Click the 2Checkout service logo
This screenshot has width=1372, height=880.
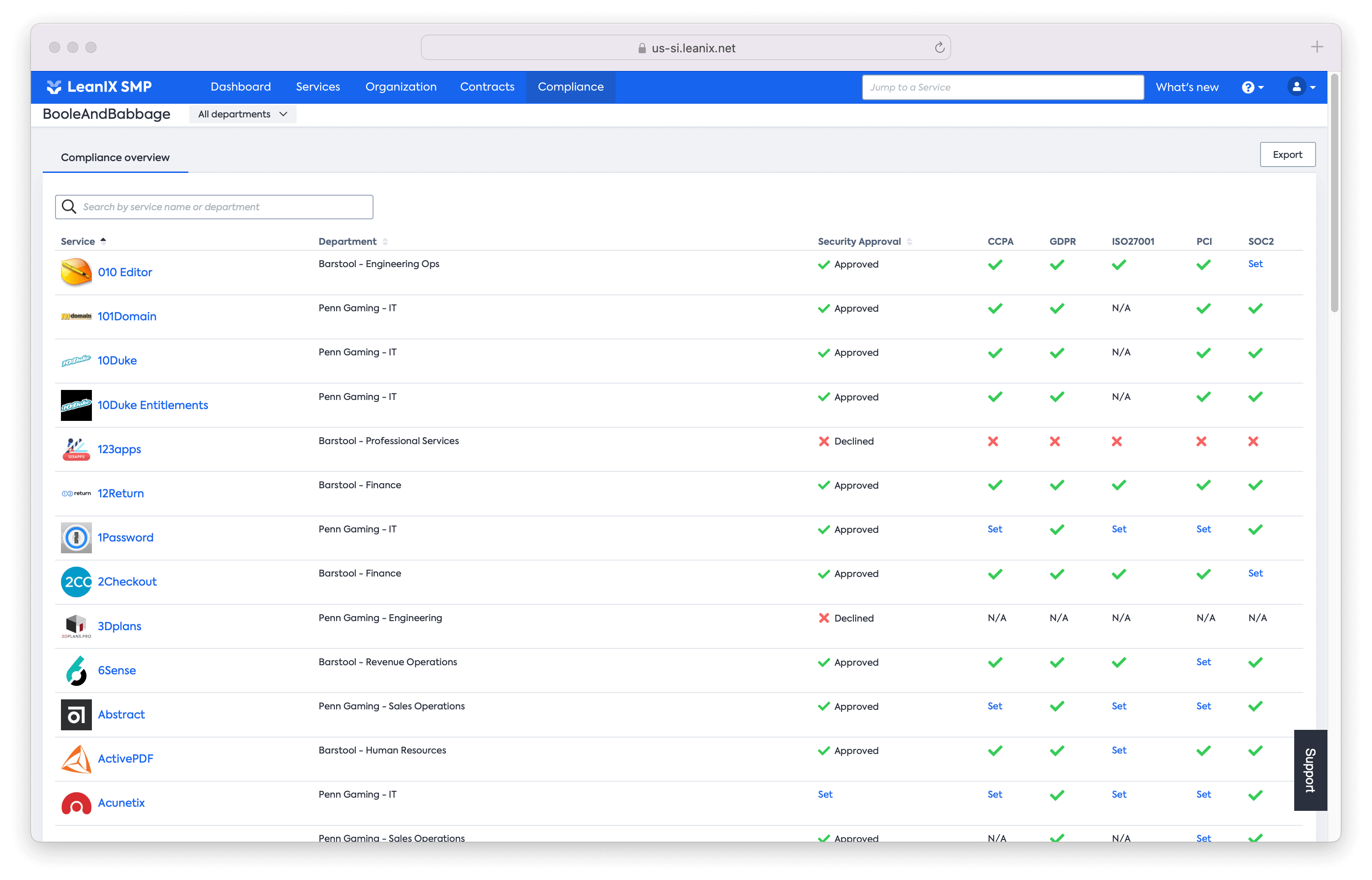coord(76,582)
